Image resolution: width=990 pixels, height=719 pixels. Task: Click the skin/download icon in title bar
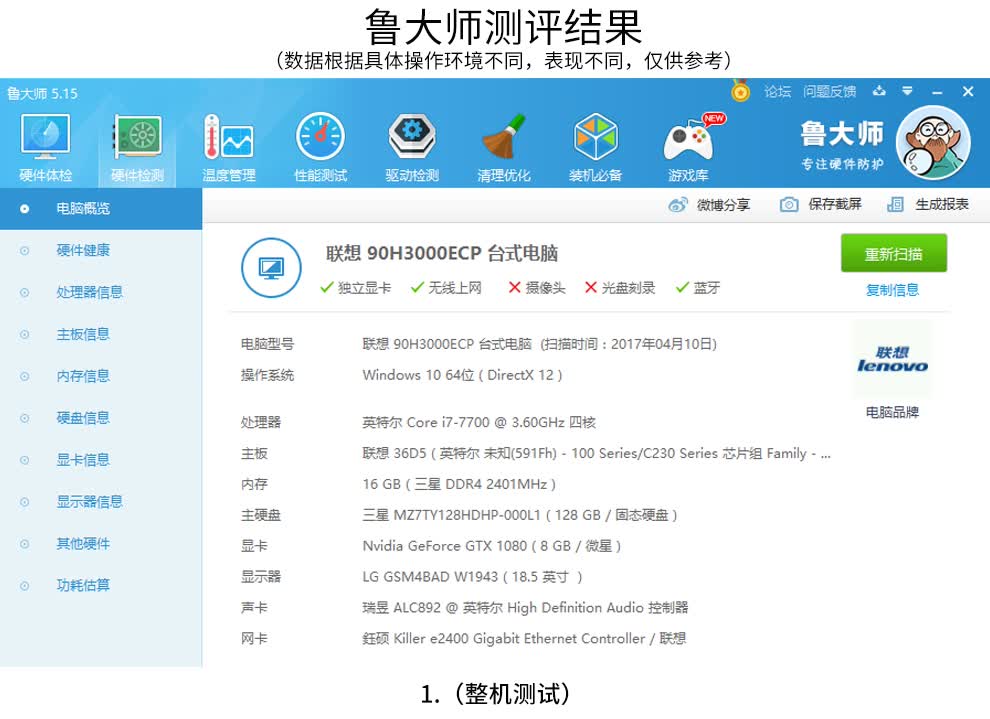pos(879,91)
